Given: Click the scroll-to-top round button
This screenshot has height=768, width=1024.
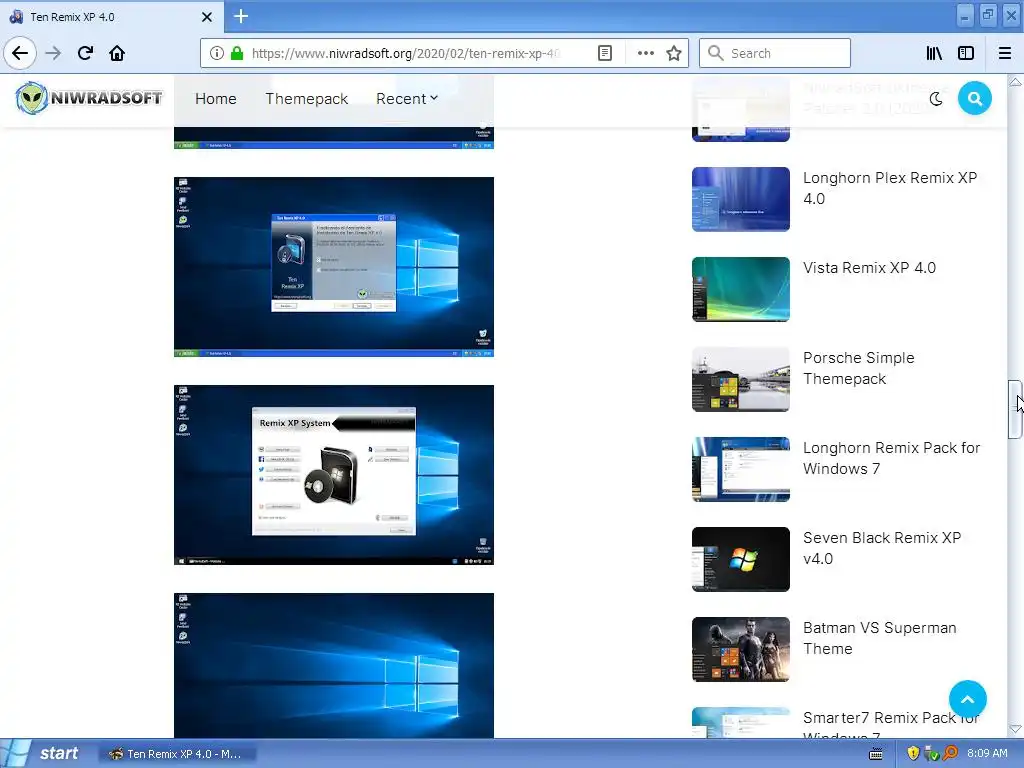Looking at the screenshot, I should click(968, 699).
